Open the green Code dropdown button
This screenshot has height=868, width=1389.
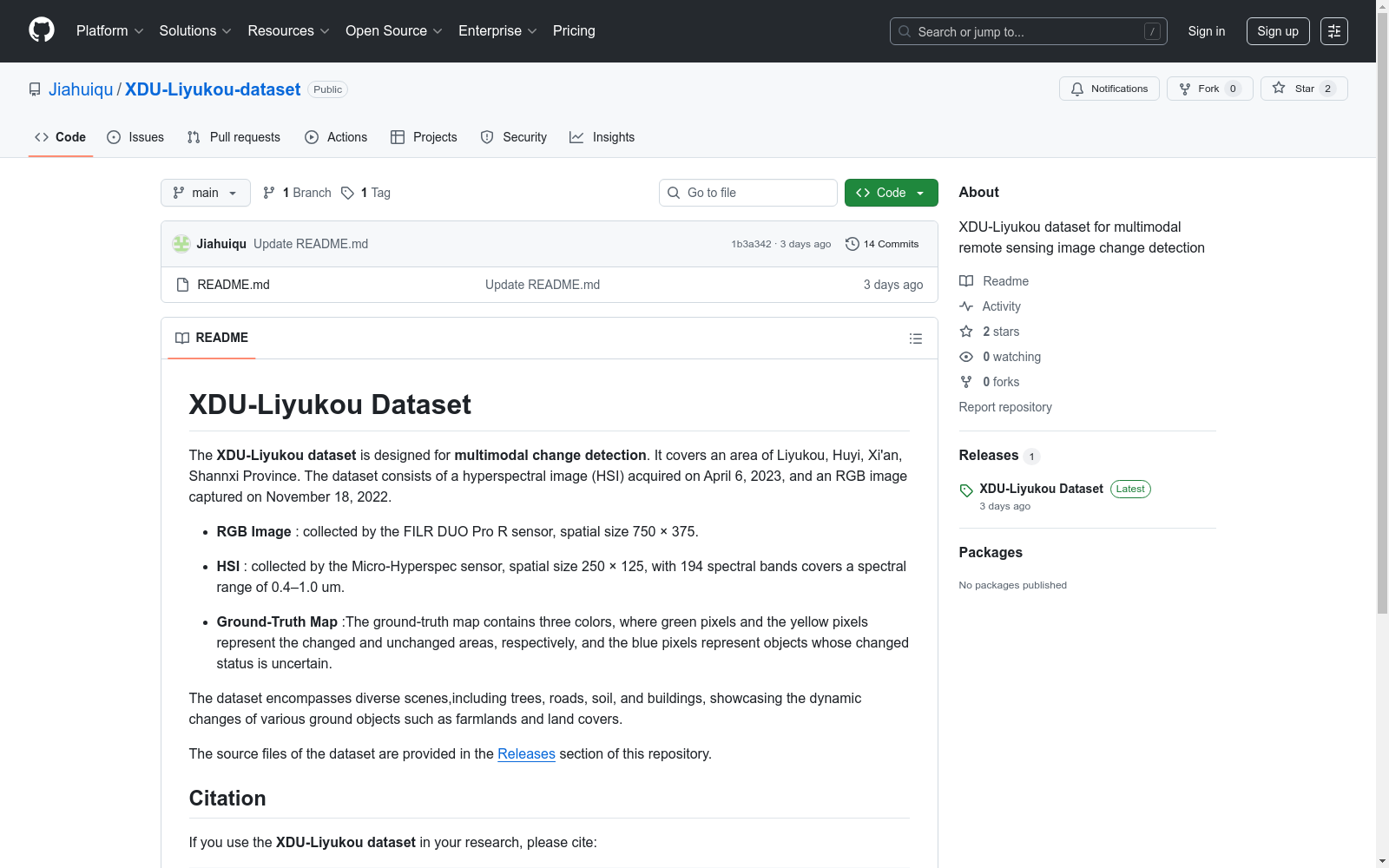891,193
